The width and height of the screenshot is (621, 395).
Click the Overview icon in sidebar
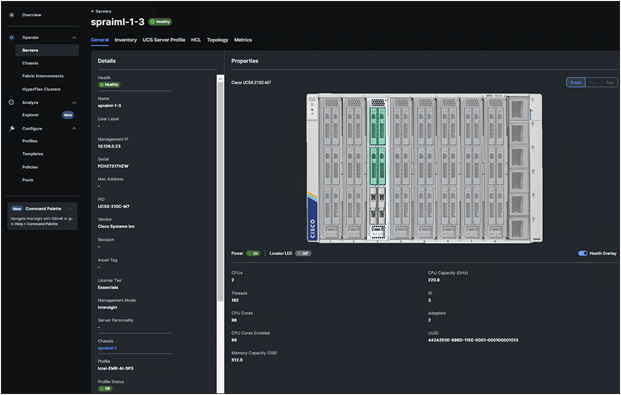click(11, 15)
